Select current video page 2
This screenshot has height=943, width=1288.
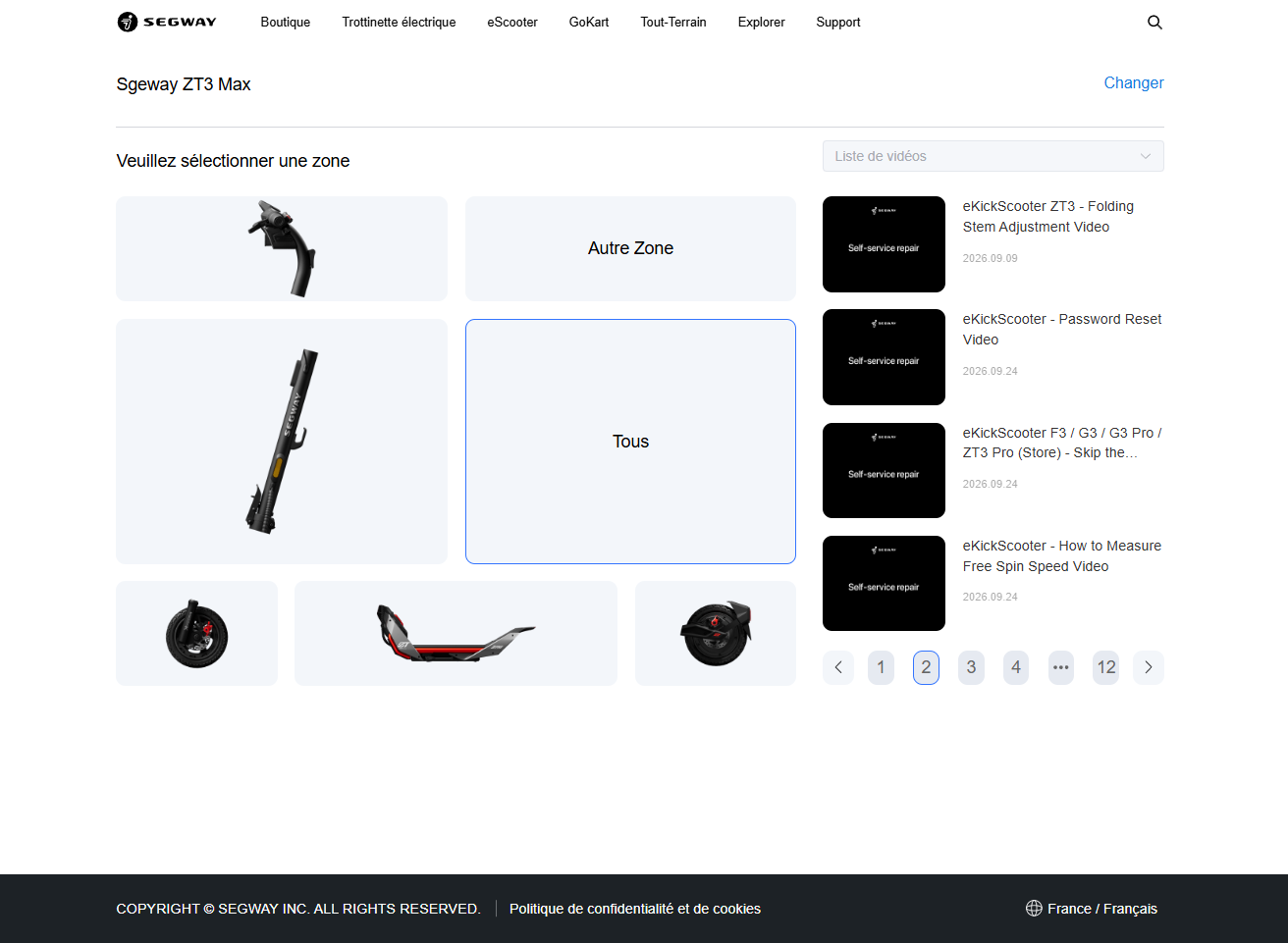point(926,667)
